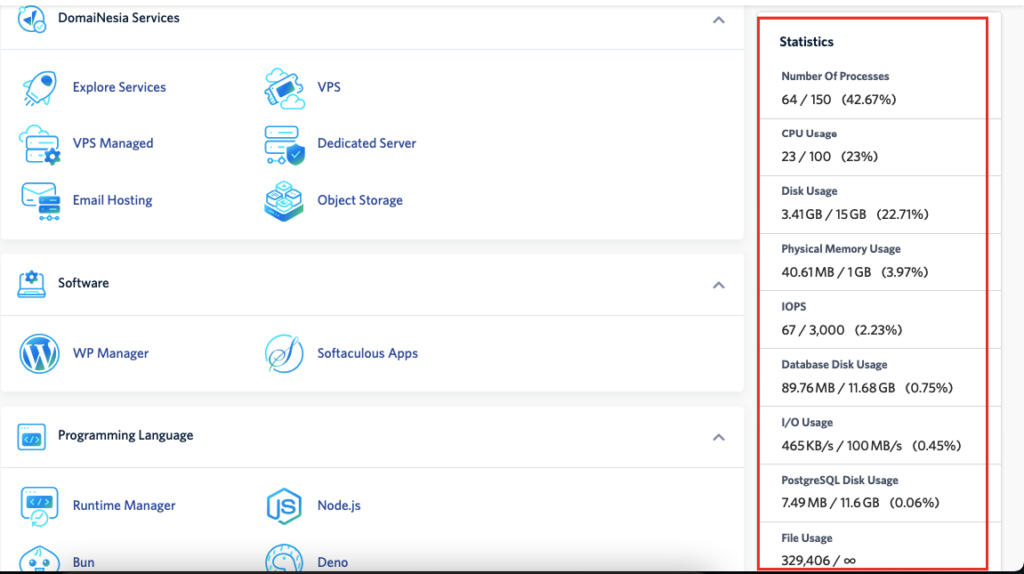Click the PostgreSQL Disk Usage label
Viewport: 1024px width, 574px height.
click(840, 481)
